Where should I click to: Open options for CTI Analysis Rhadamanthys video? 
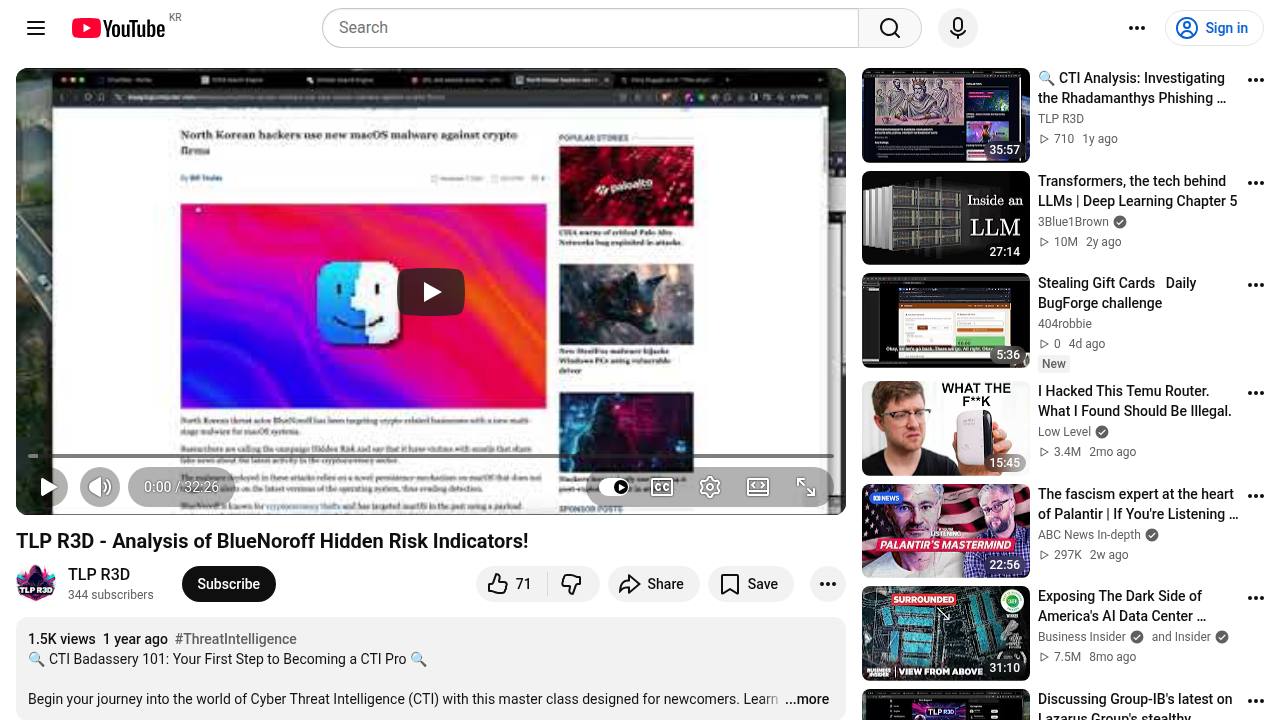pos(1256,80)
